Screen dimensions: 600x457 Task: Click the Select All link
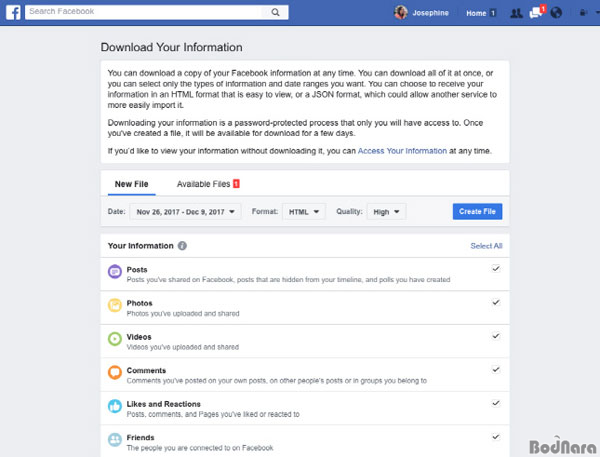(486, 246)
